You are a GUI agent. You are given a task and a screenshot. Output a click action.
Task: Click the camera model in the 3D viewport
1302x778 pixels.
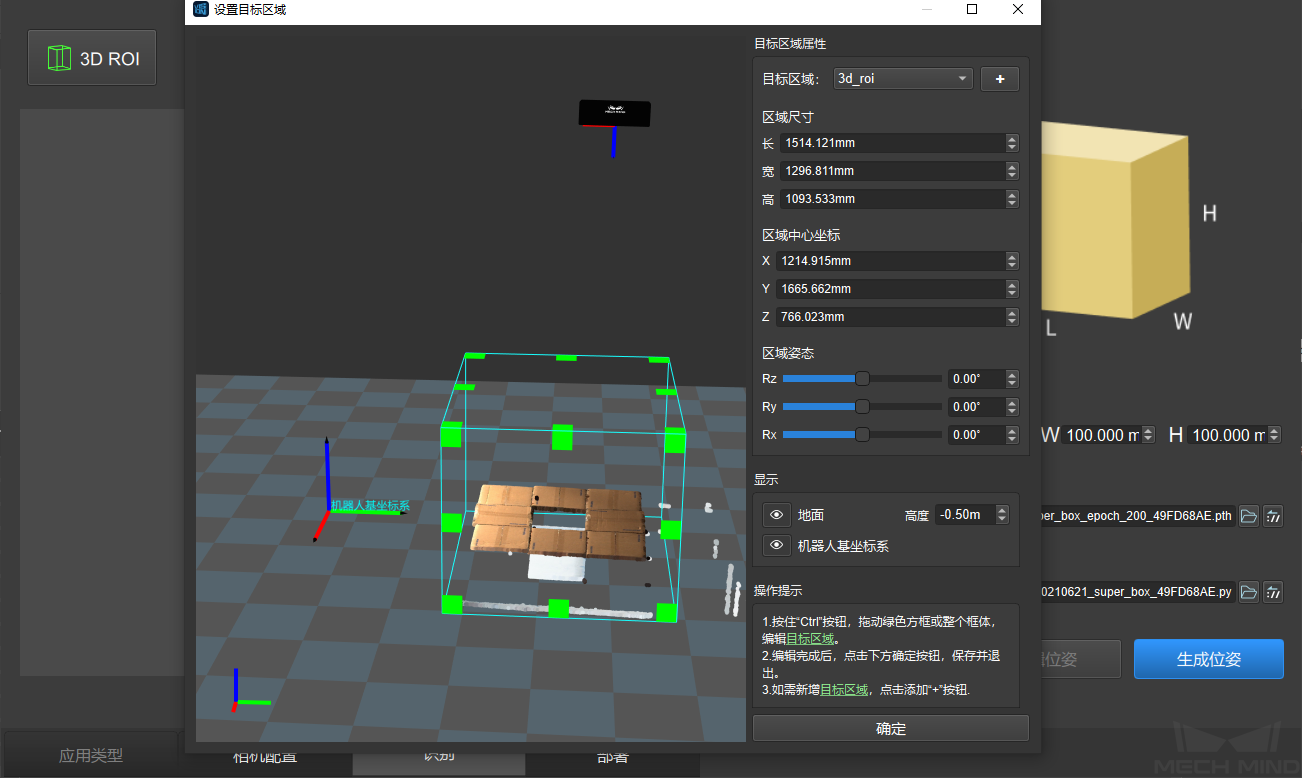coord(615,113)
